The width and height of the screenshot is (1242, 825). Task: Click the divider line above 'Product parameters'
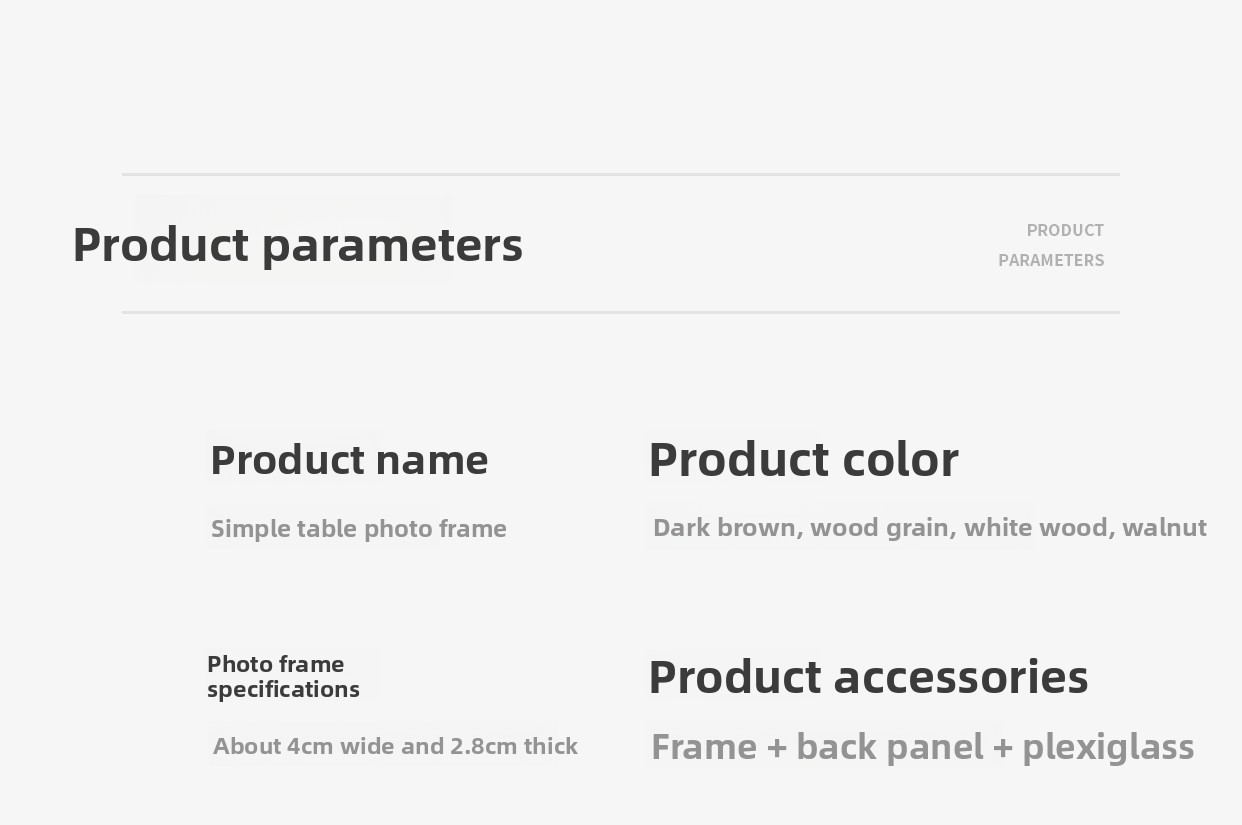[x=621, y=174]
